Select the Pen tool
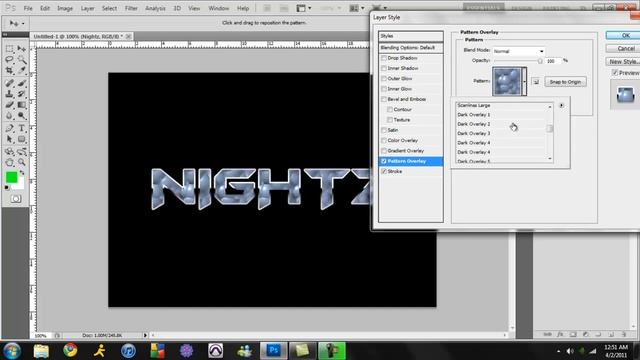This screenshot has height=360, width=640. tap(9, 129)
